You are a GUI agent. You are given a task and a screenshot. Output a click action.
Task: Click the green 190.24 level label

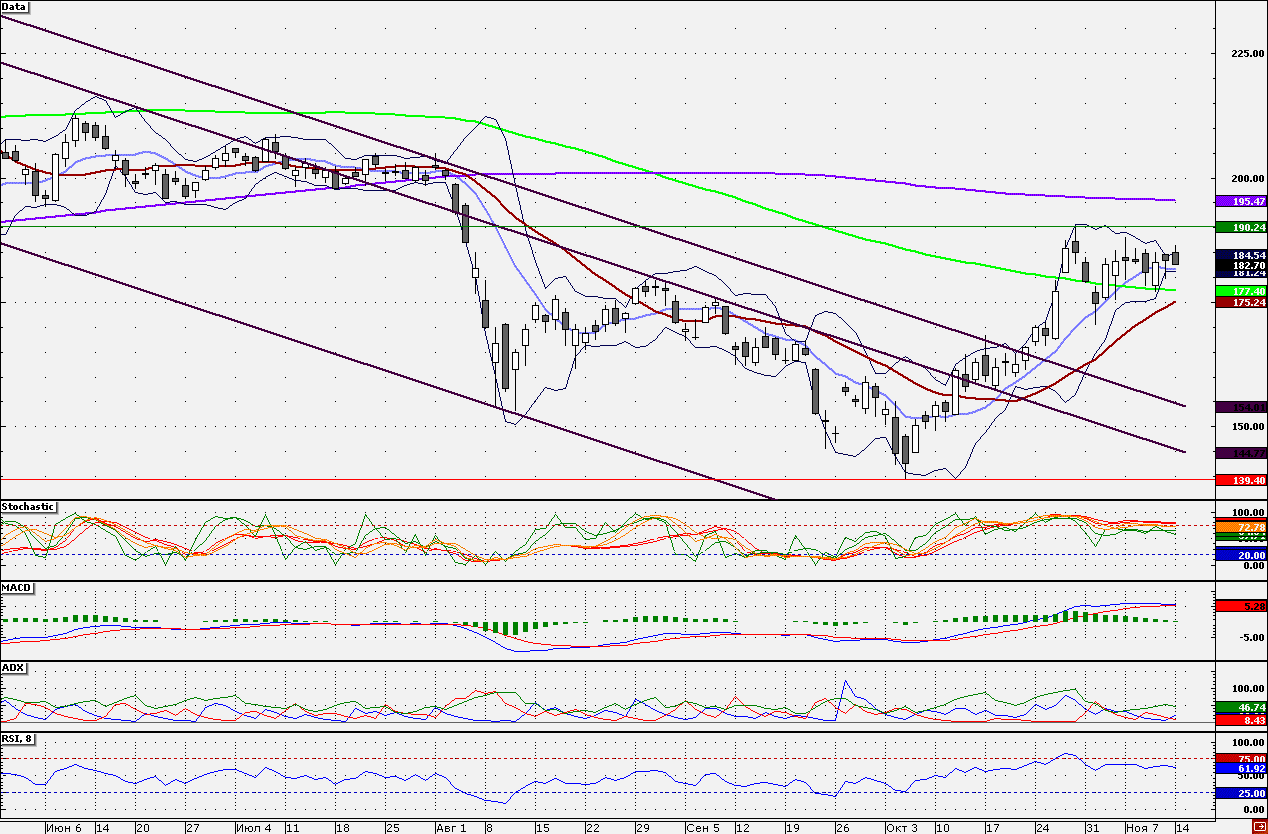(1241, 227)
